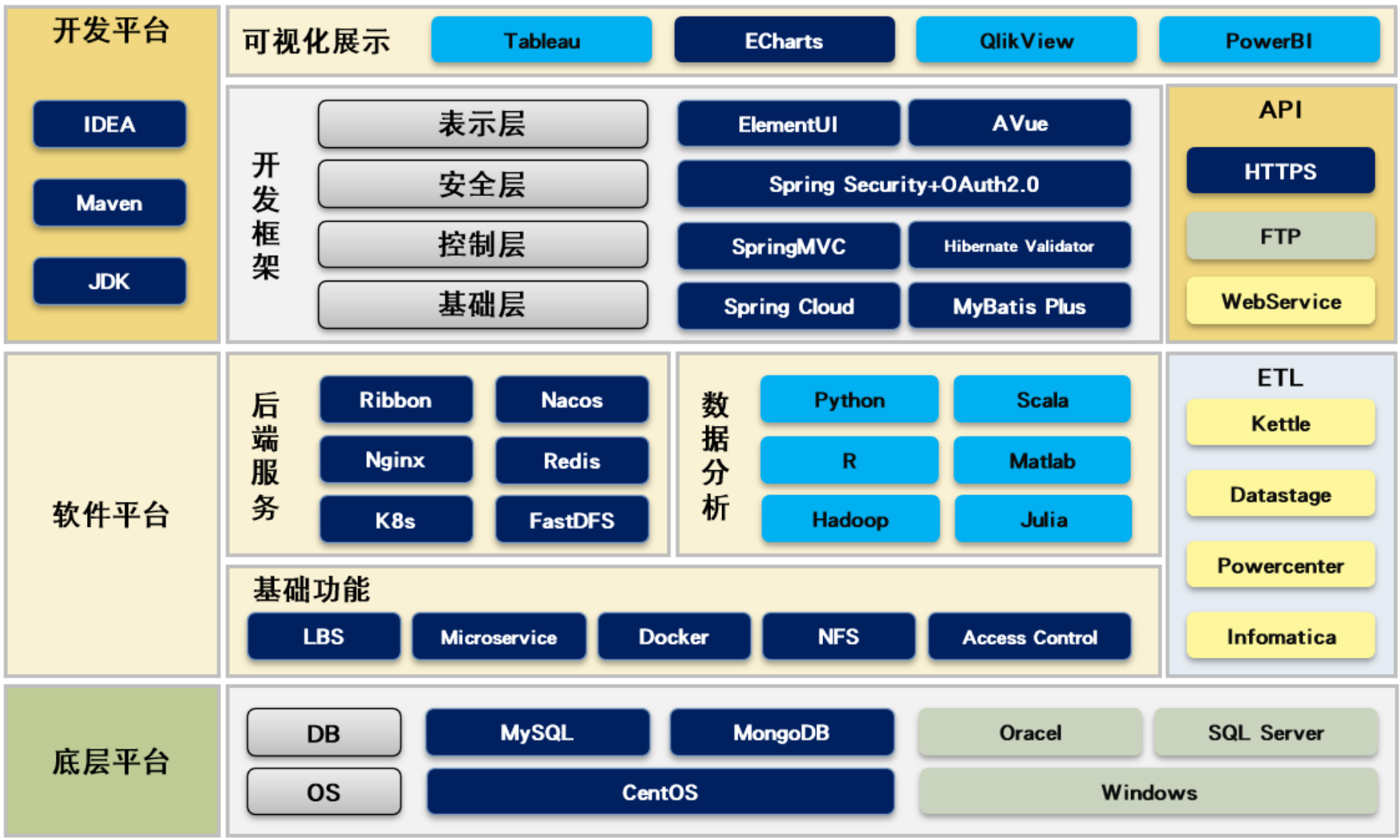Click the LBS box
Screen dimensions: 1400x840
pos(323,636)
